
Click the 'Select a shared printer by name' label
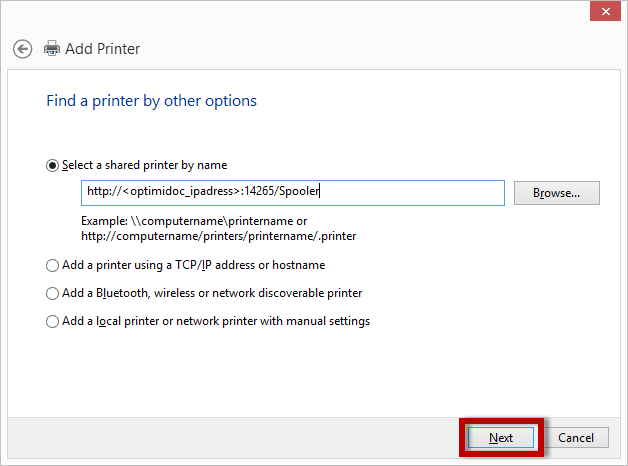145,165
